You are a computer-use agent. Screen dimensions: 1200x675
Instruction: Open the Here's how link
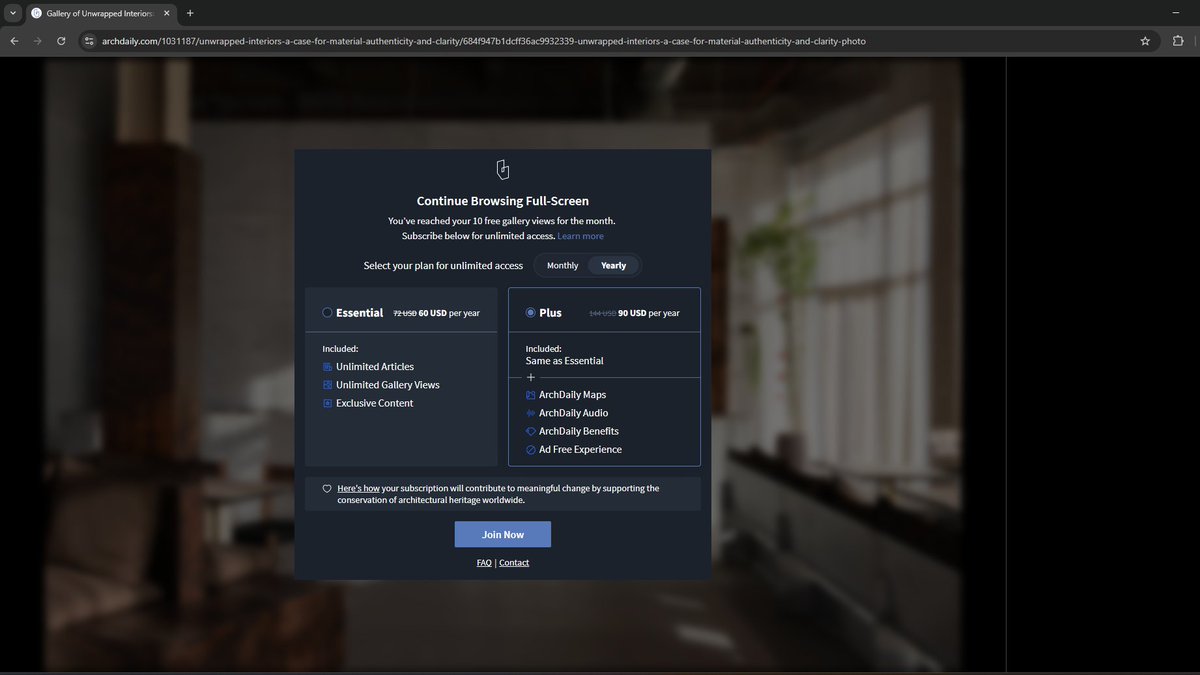359,488
